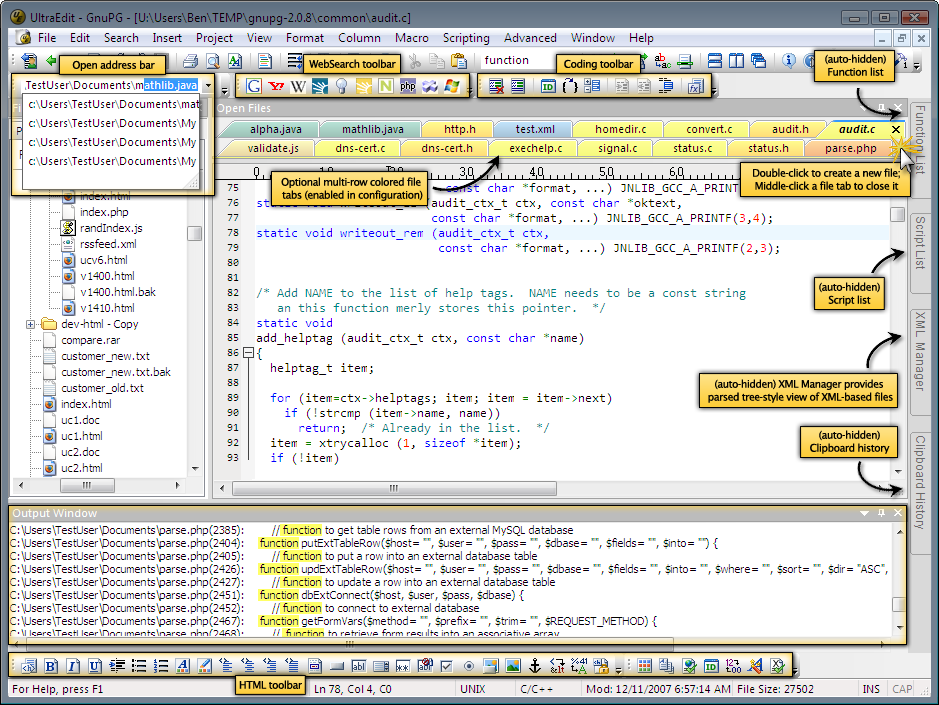Screen dimensions: 939x705
Task: Open print preview magnifier icon
Action: coord(213,60)
